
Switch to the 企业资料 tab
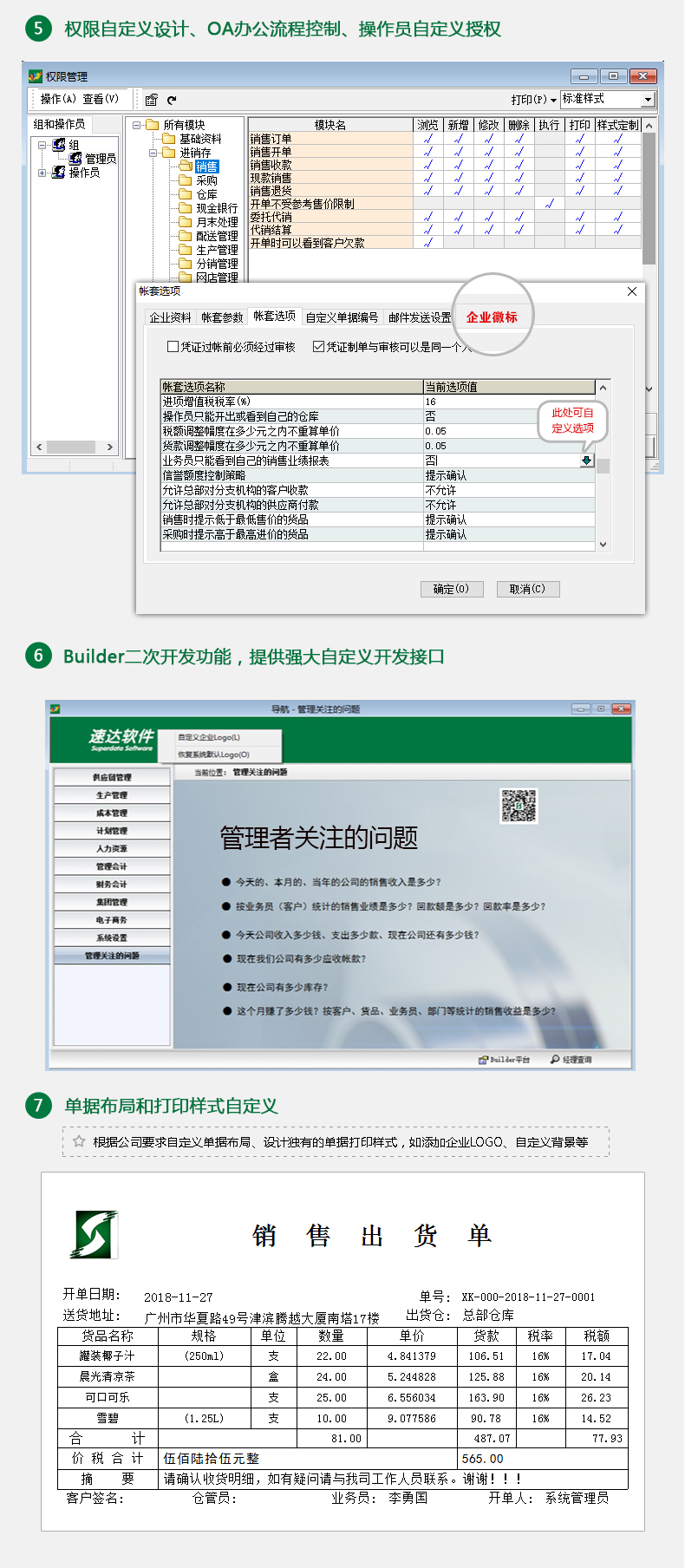point(170,317)
